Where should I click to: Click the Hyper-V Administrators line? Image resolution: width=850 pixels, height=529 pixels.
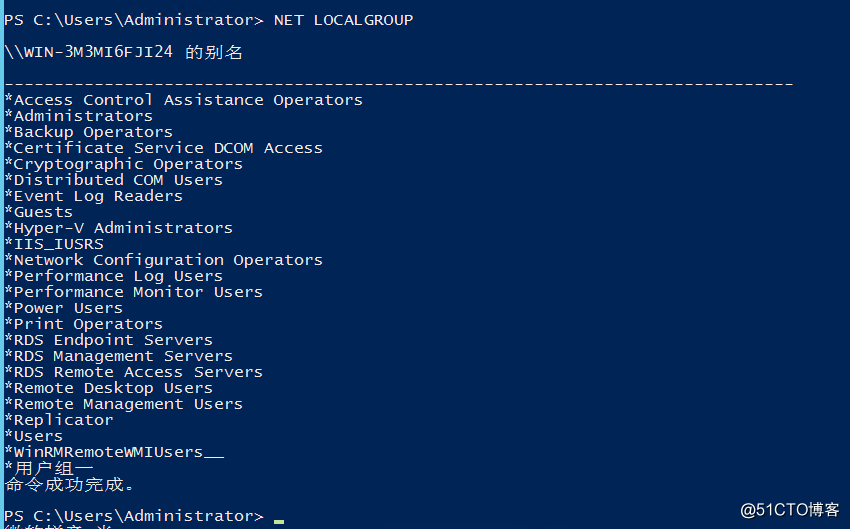(x=122, y=228)
